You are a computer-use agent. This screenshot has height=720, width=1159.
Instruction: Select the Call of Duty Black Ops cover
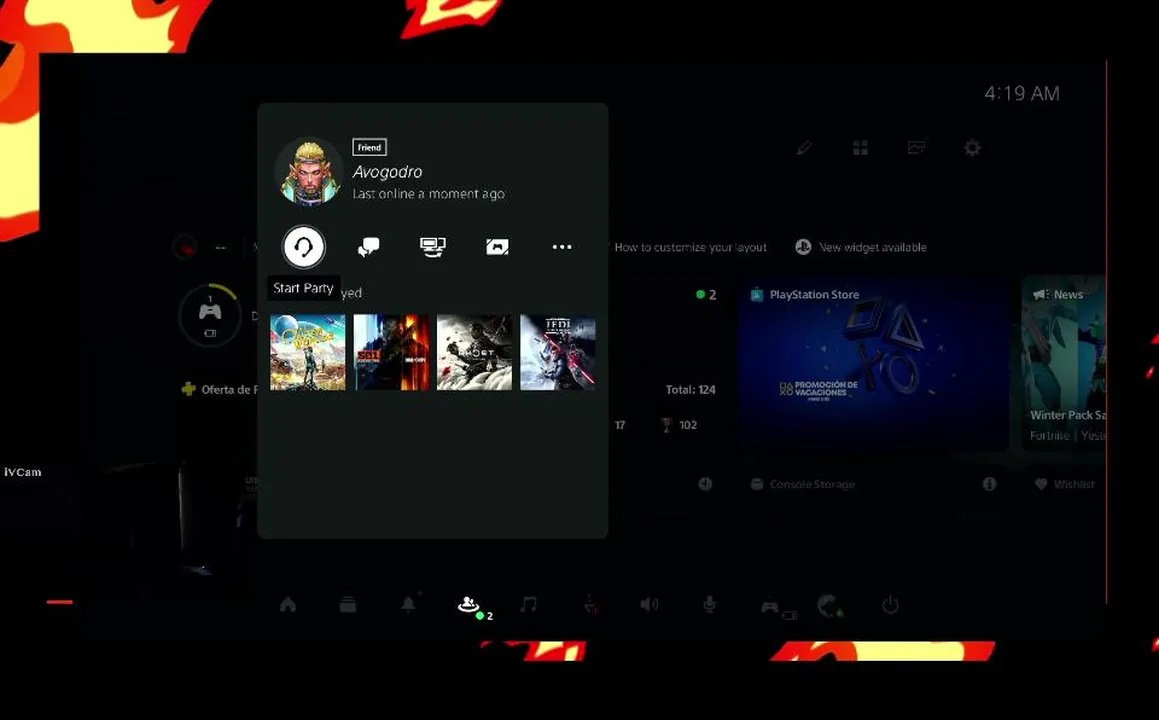click(x=391, y=352)
